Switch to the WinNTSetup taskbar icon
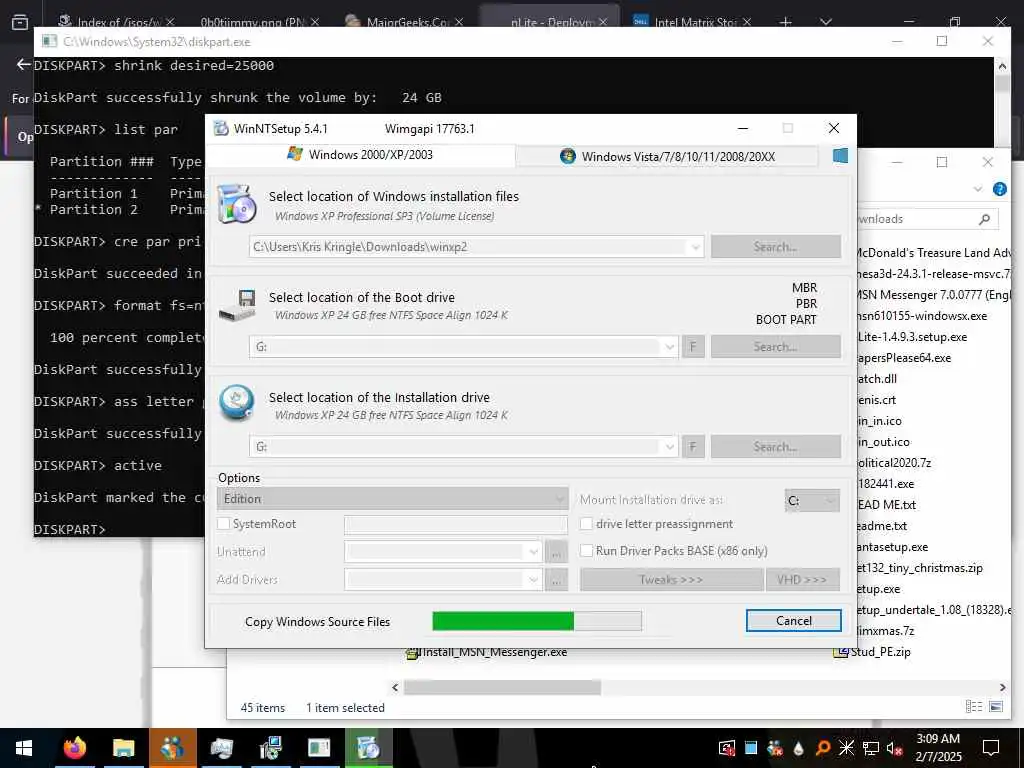The height and width of the screenshot is (768, 1024). (368, 748)
